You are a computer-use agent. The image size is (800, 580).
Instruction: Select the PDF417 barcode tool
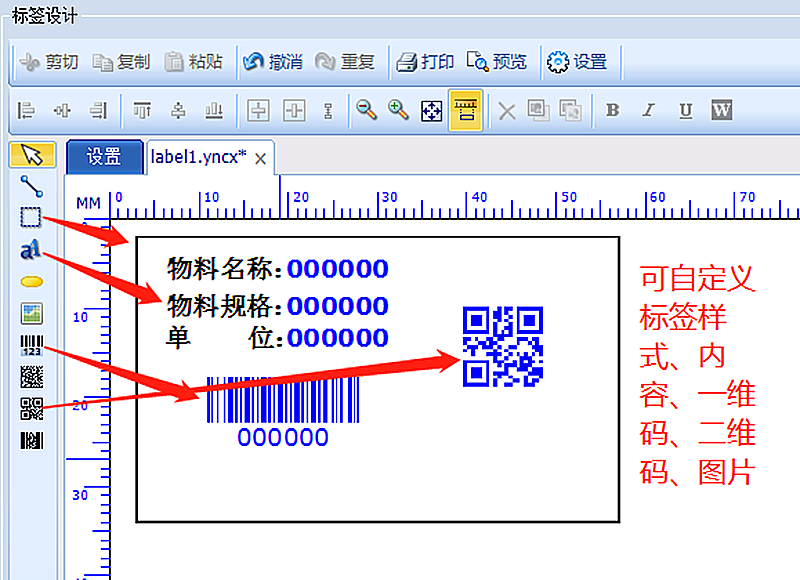(32, 440)
